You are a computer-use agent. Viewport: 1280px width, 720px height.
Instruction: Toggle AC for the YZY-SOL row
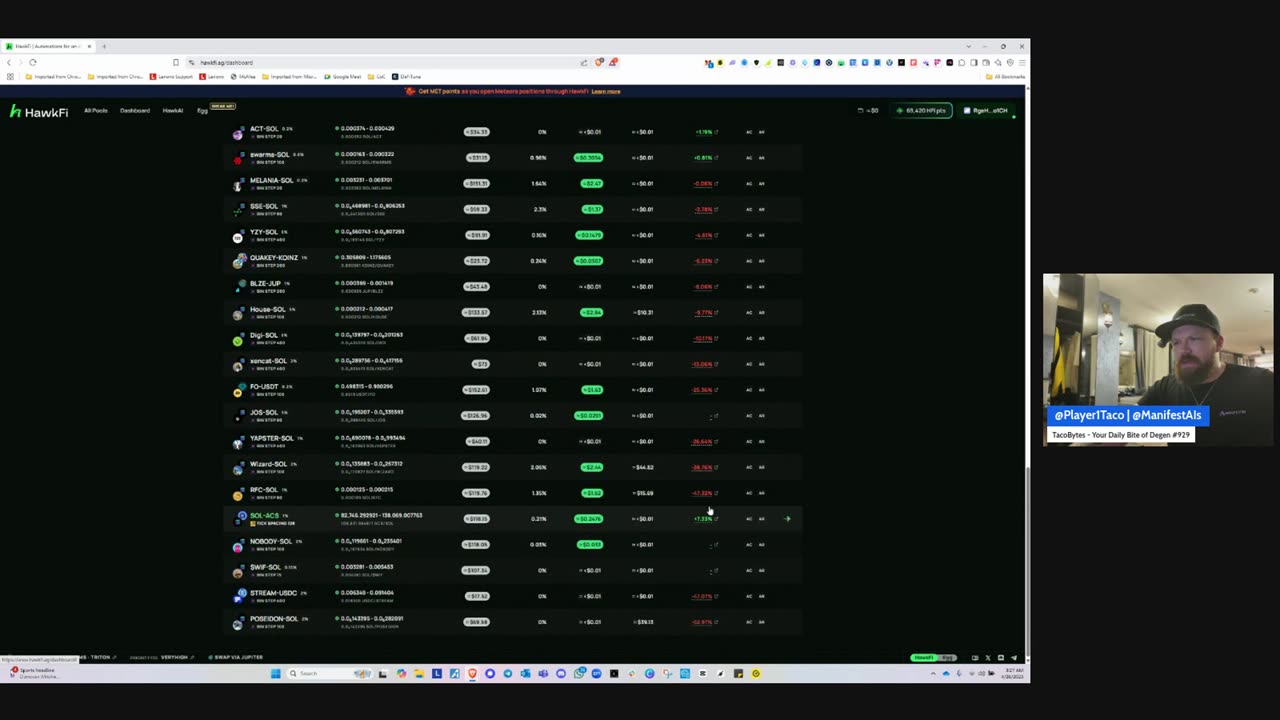748,235
